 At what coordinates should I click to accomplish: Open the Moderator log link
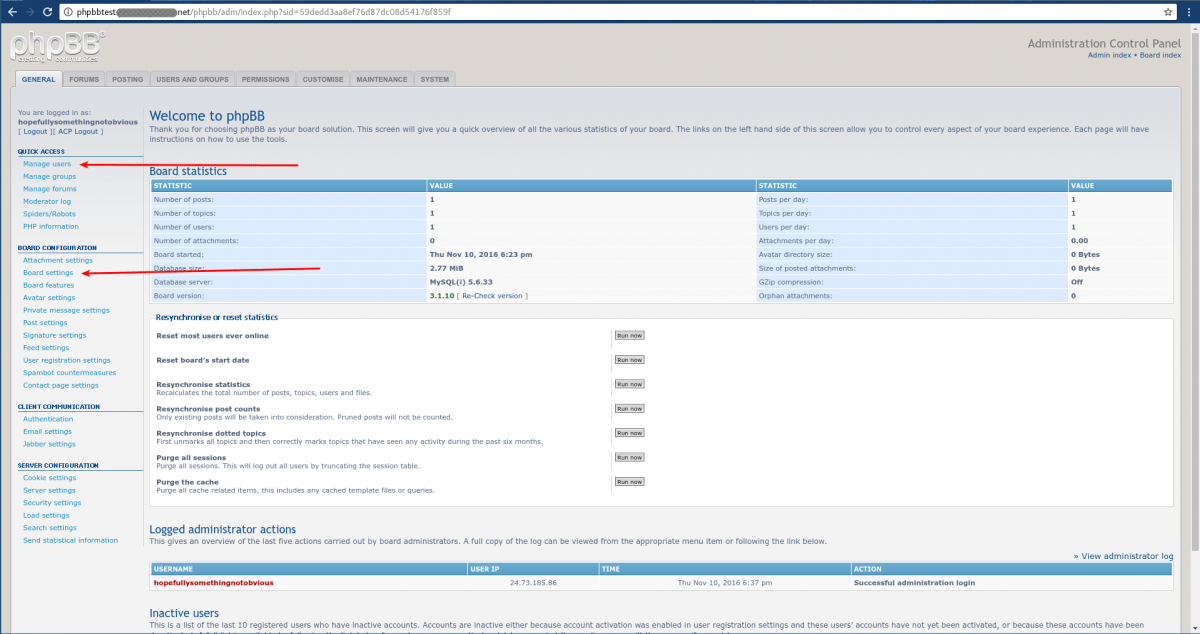[47, 201]
